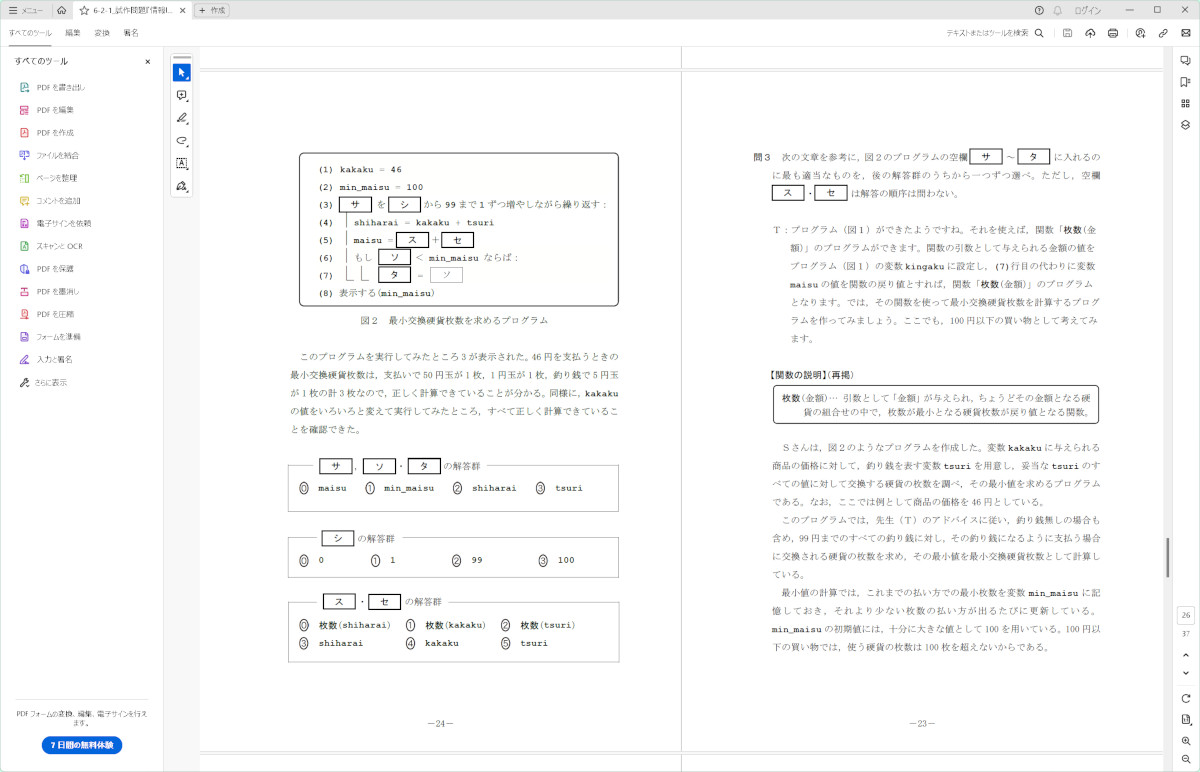Click the zoom in magnifier
Viewport: 1200px width, 772px height.
(x=1185, y=740)
